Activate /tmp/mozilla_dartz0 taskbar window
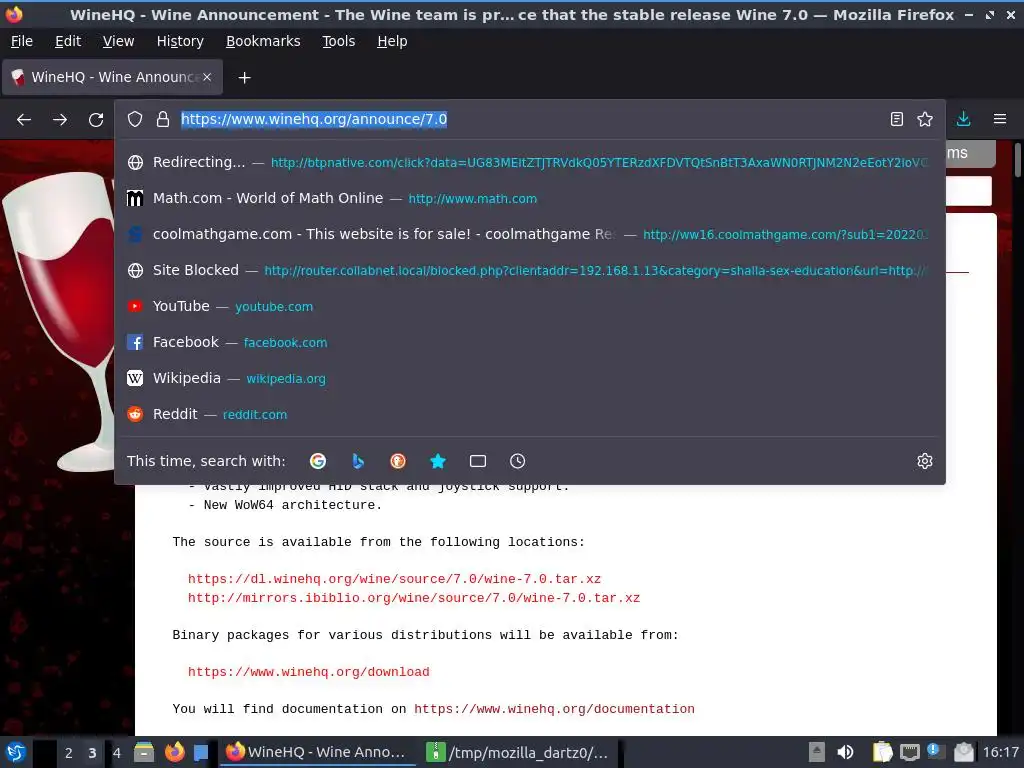 coord(519,752)
